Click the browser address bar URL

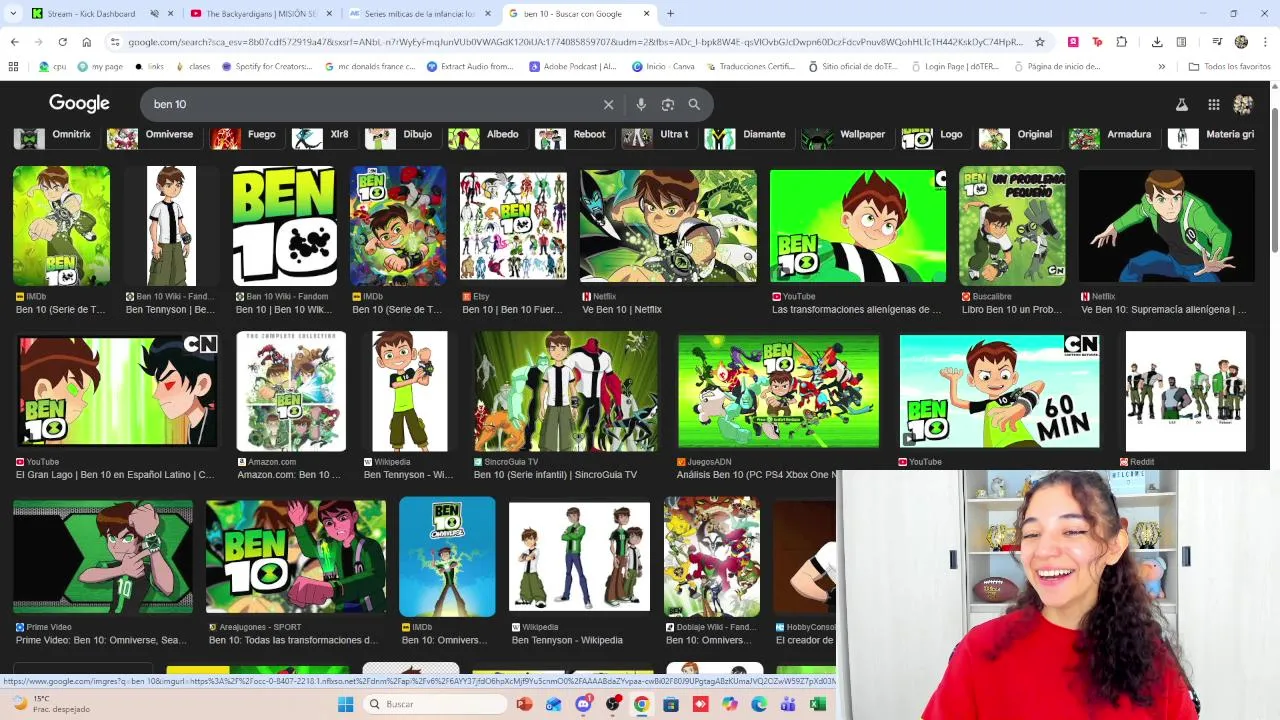tap(575, 42)
